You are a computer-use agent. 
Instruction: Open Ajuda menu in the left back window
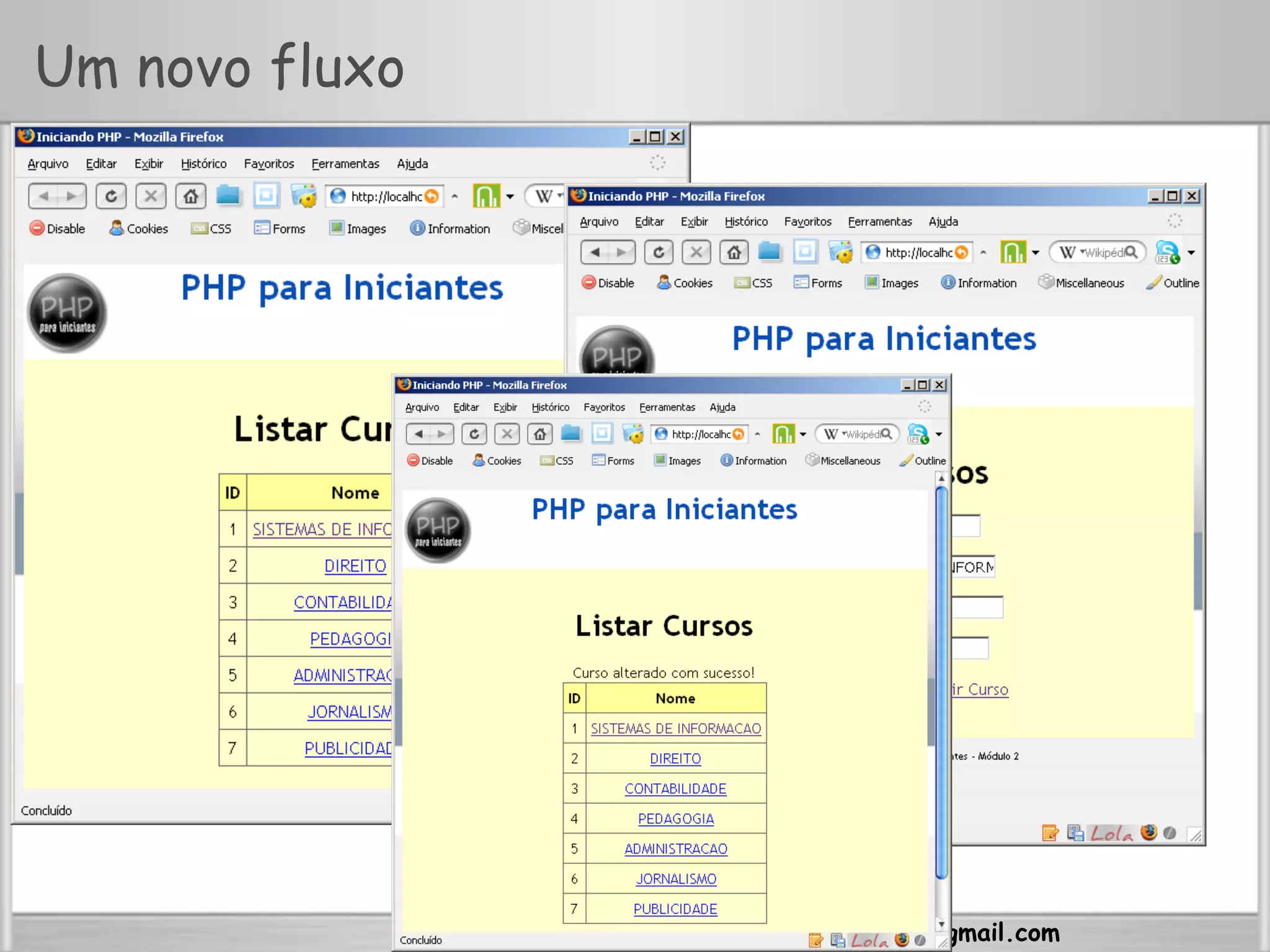[x=412, y=164]
